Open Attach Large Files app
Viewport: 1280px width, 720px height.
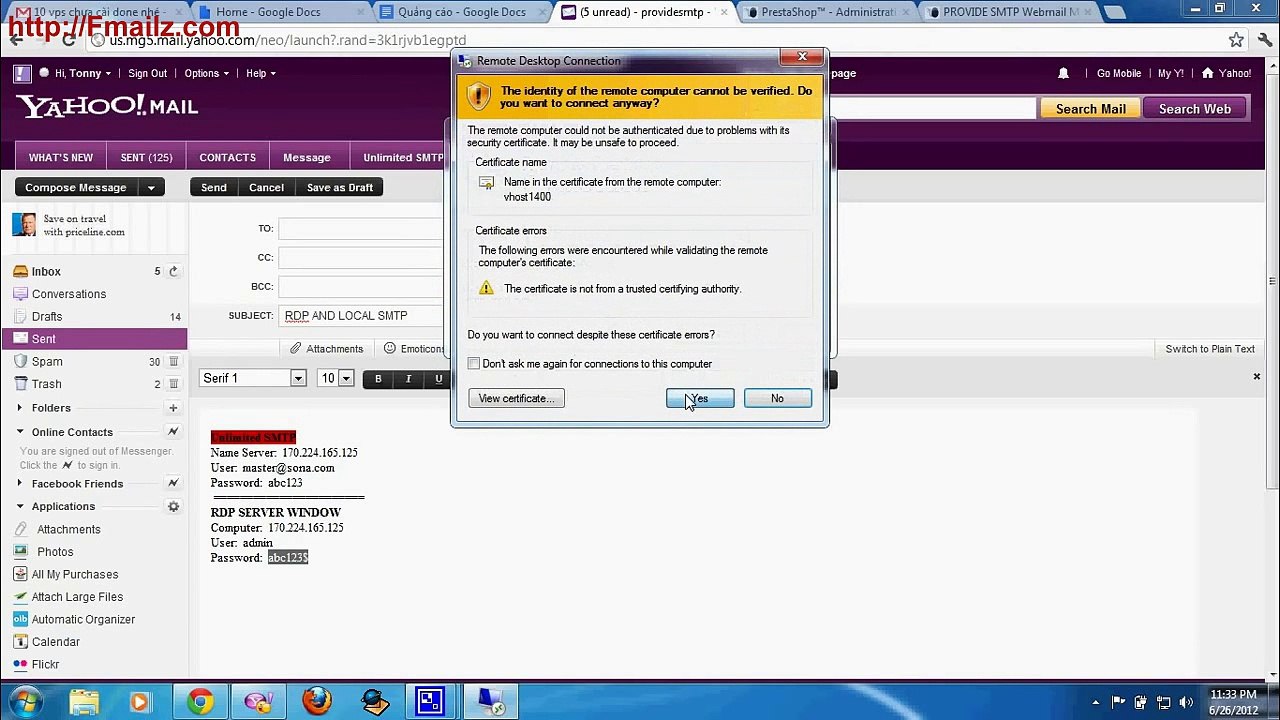tap(77, 597)
